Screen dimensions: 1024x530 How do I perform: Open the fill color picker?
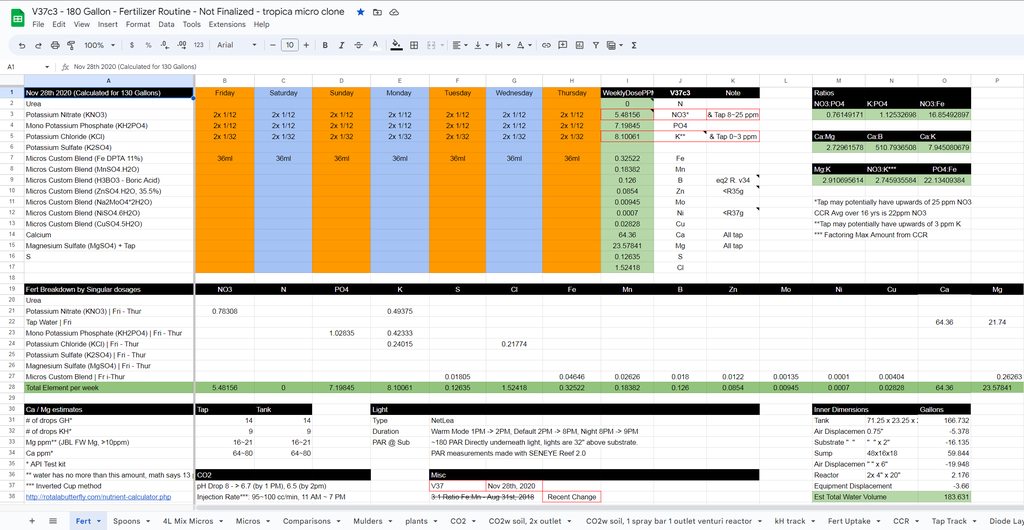397,45
